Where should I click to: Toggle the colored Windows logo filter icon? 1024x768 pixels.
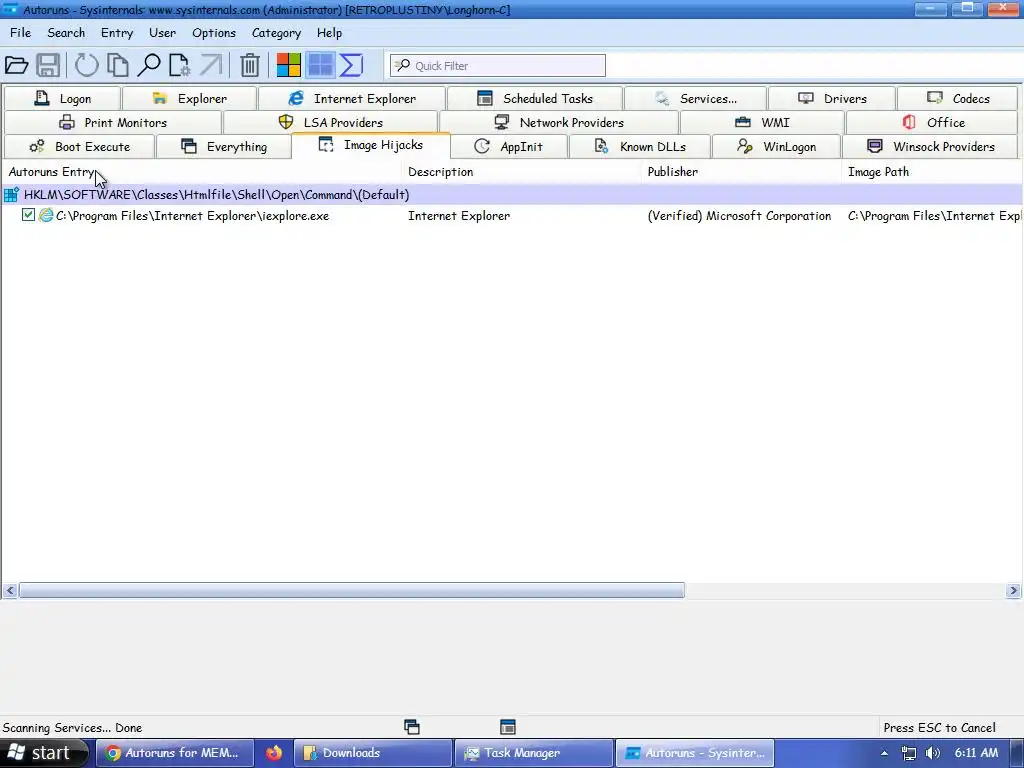click(288, 65)
